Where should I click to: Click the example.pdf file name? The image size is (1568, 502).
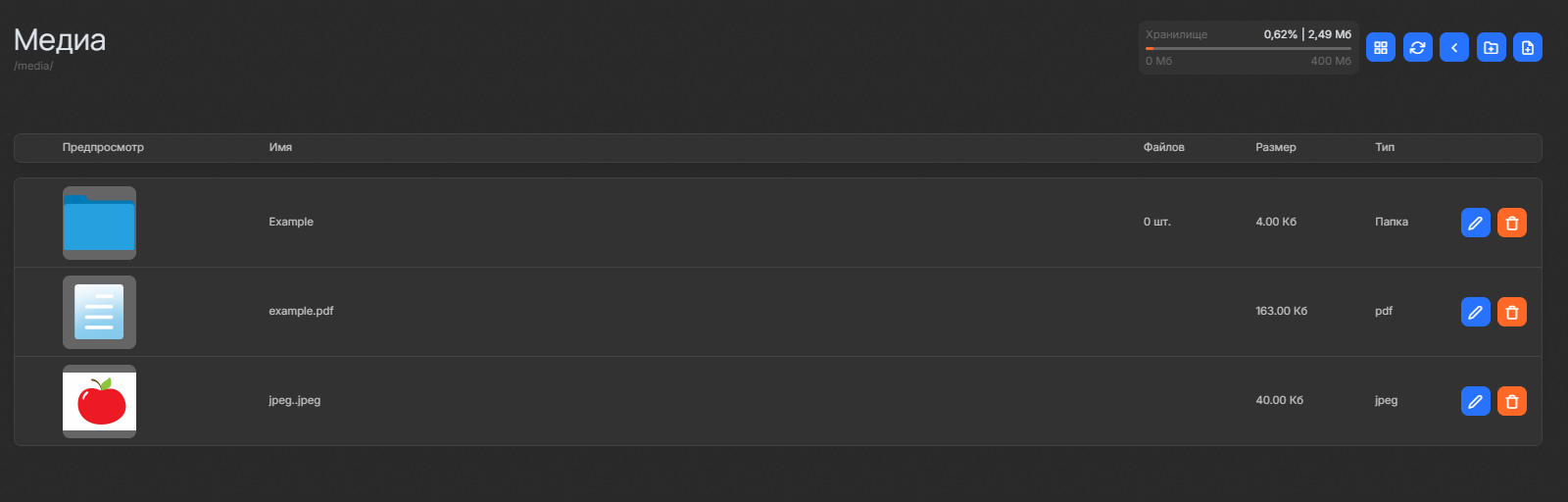pyautogui.click(x=301, y=311)
